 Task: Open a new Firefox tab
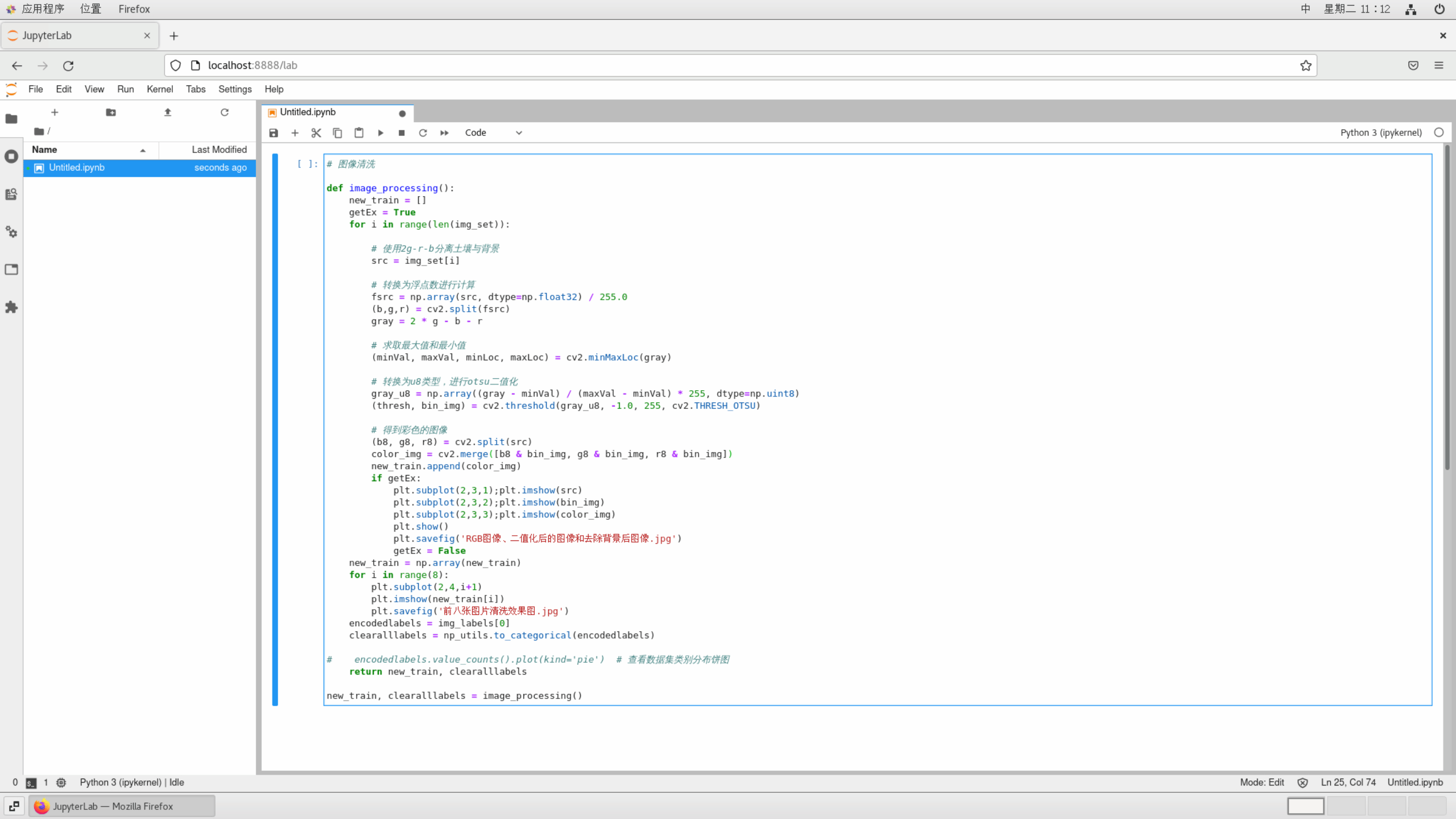tap(174, 36)
